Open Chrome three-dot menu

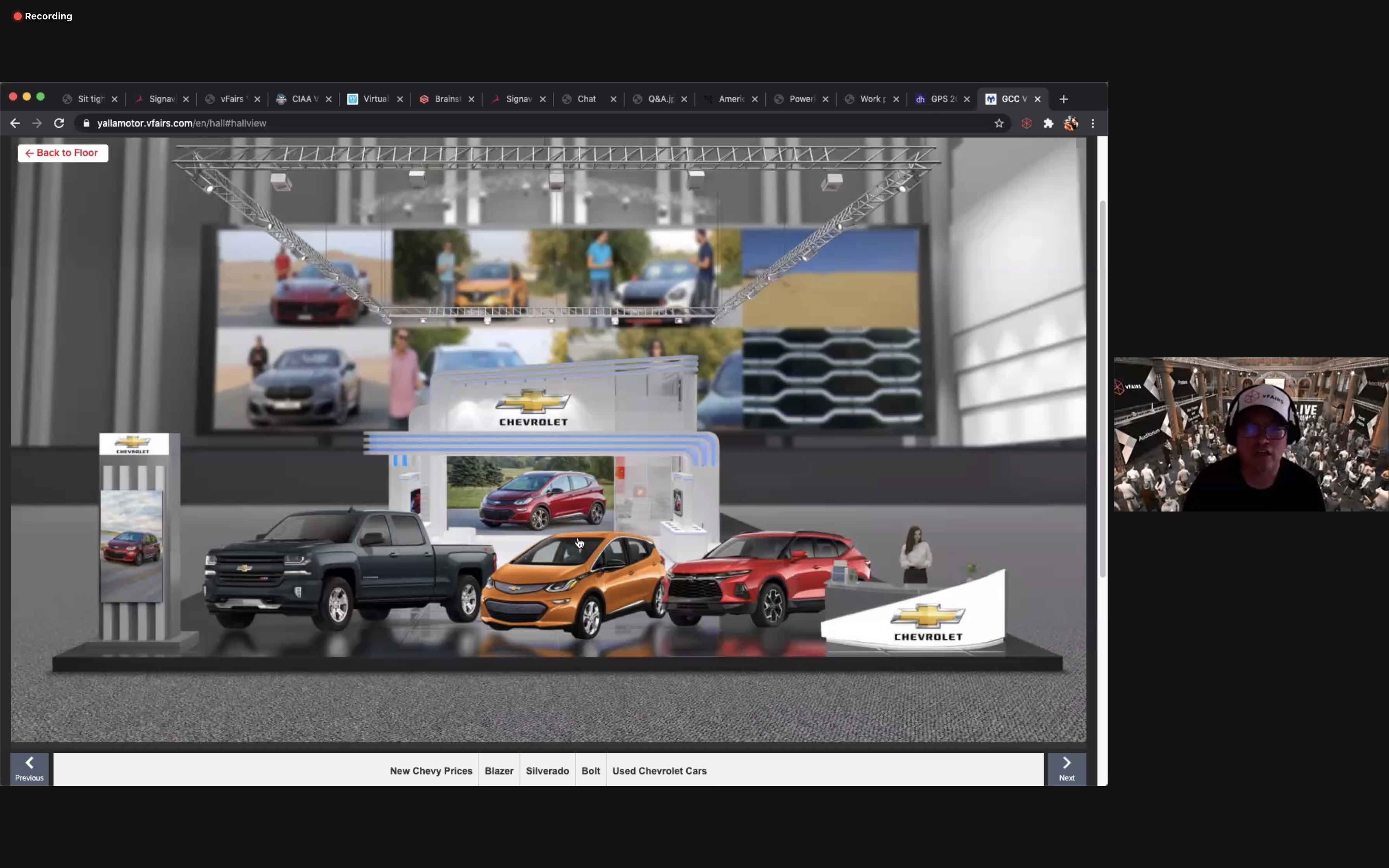[x=1092, y=124]
